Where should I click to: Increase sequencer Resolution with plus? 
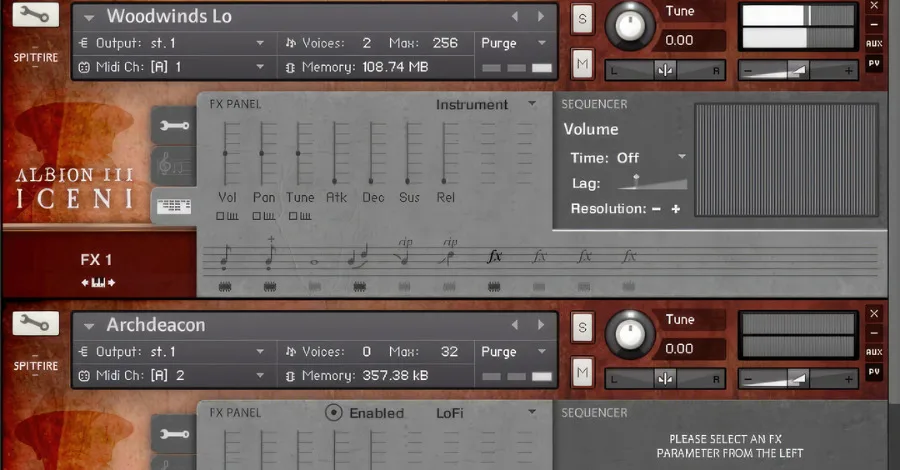coord(676,209)
